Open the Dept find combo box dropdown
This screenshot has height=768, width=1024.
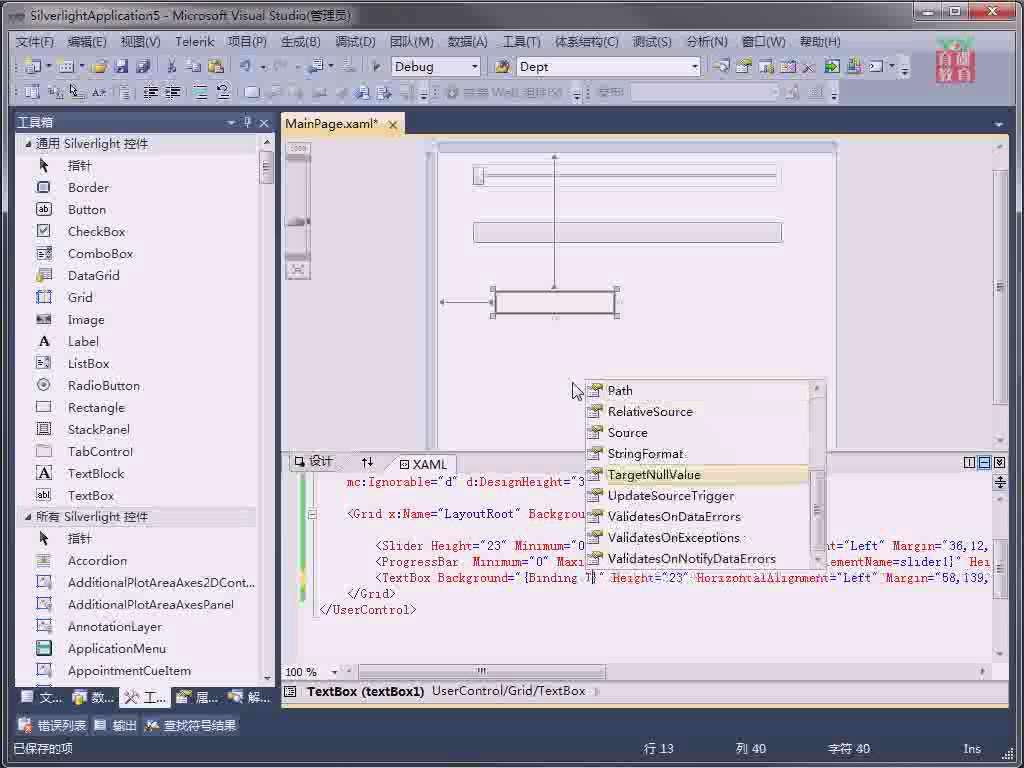(x=694, y=67)
